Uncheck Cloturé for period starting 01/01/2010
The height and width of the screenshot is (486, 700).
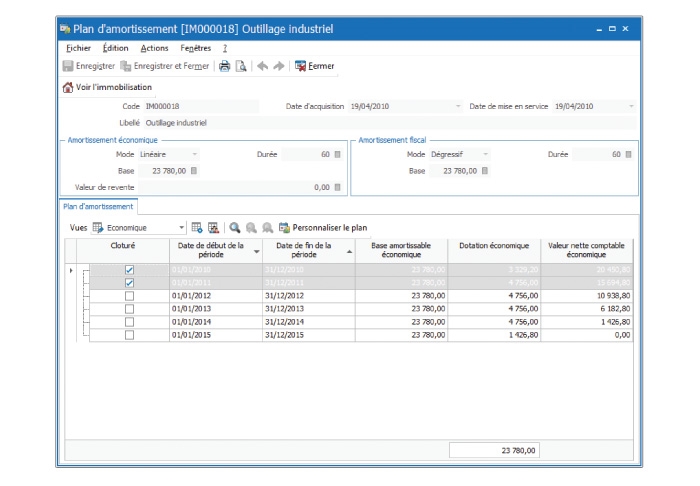tap(129, 270)
